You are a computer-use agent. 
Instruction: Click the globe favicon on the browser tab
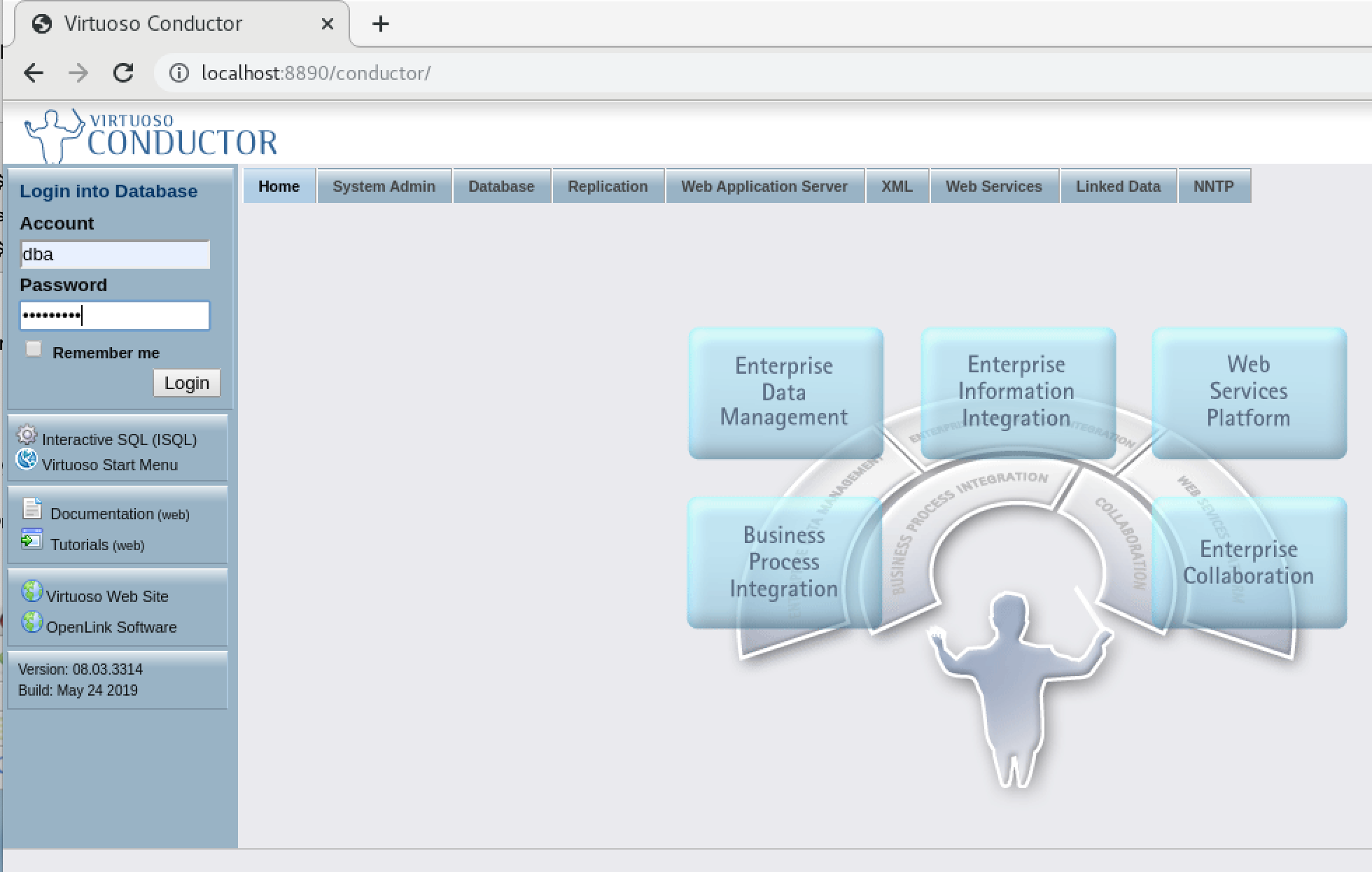coord(42,24)
